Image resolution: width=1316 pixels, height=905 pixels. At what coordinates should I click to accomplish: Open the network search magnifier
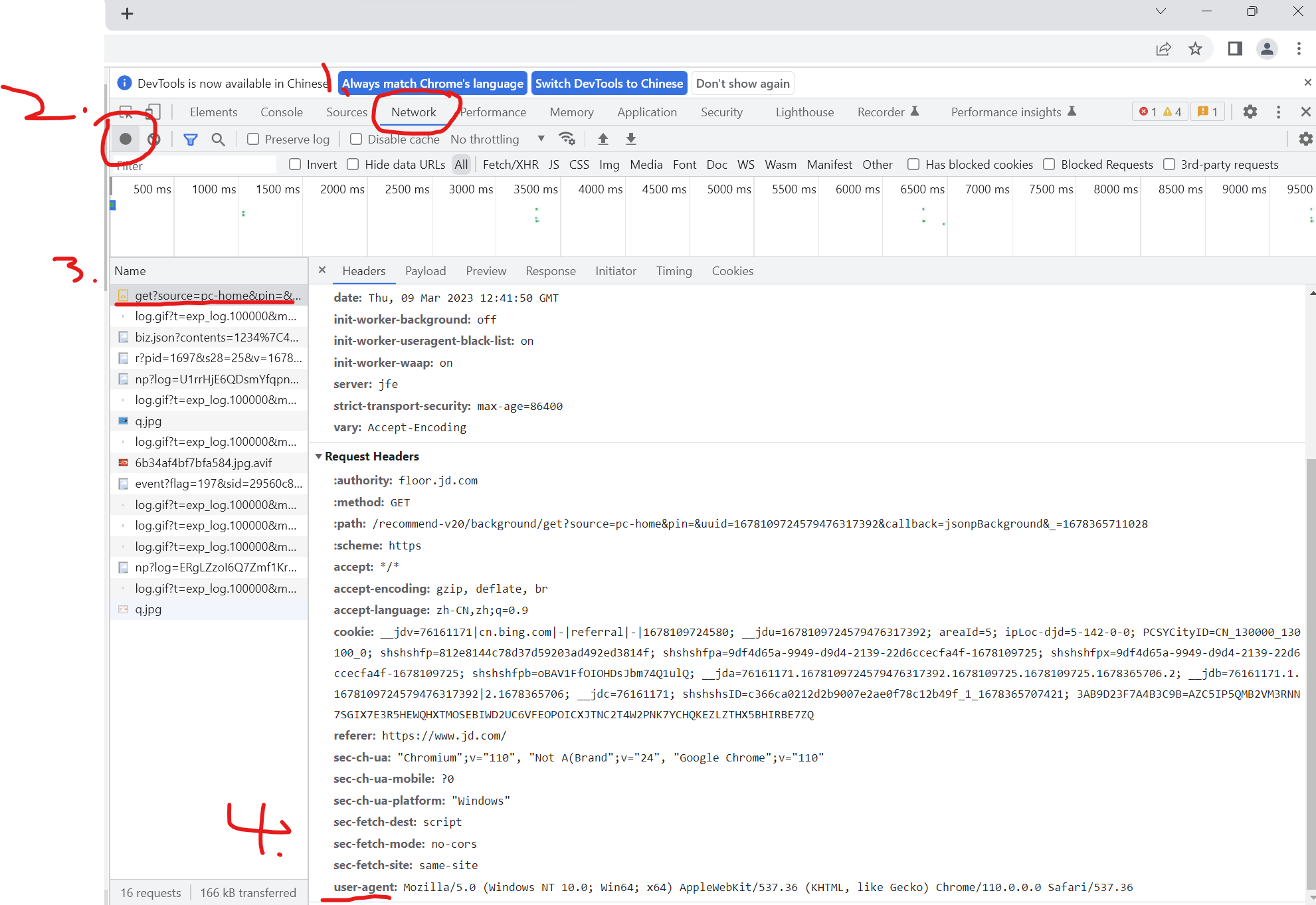click(x=218, y=139)
